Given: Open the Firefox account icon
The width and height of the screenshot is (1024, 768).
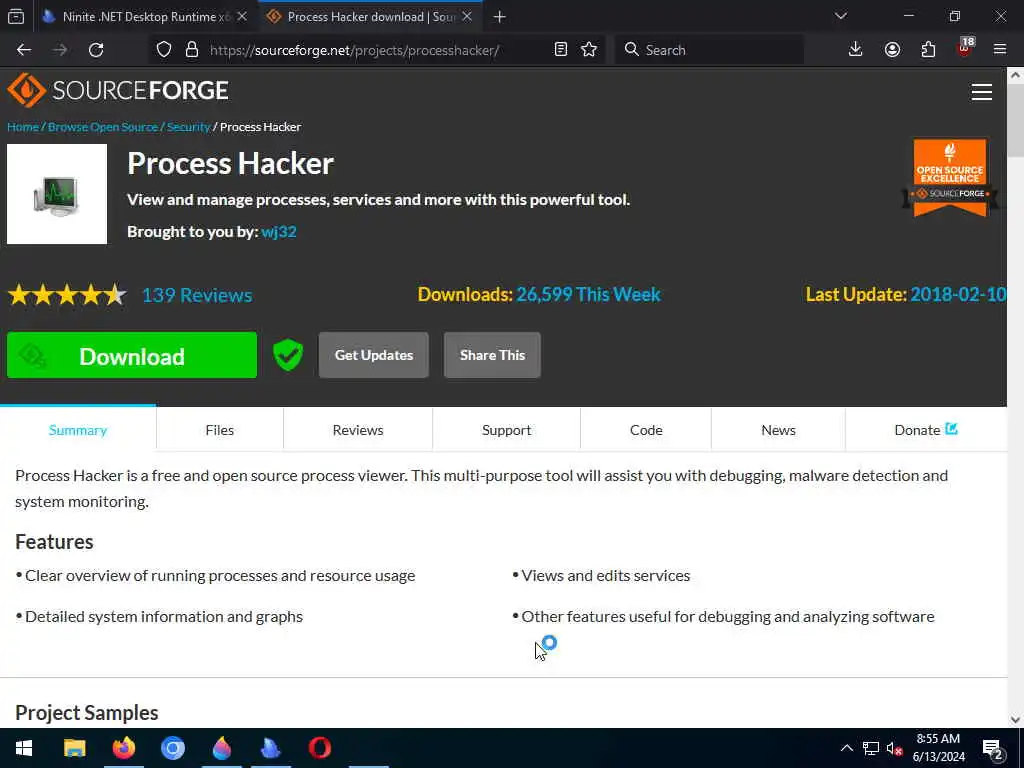Looking at the screenshot, I should [892, 50].
